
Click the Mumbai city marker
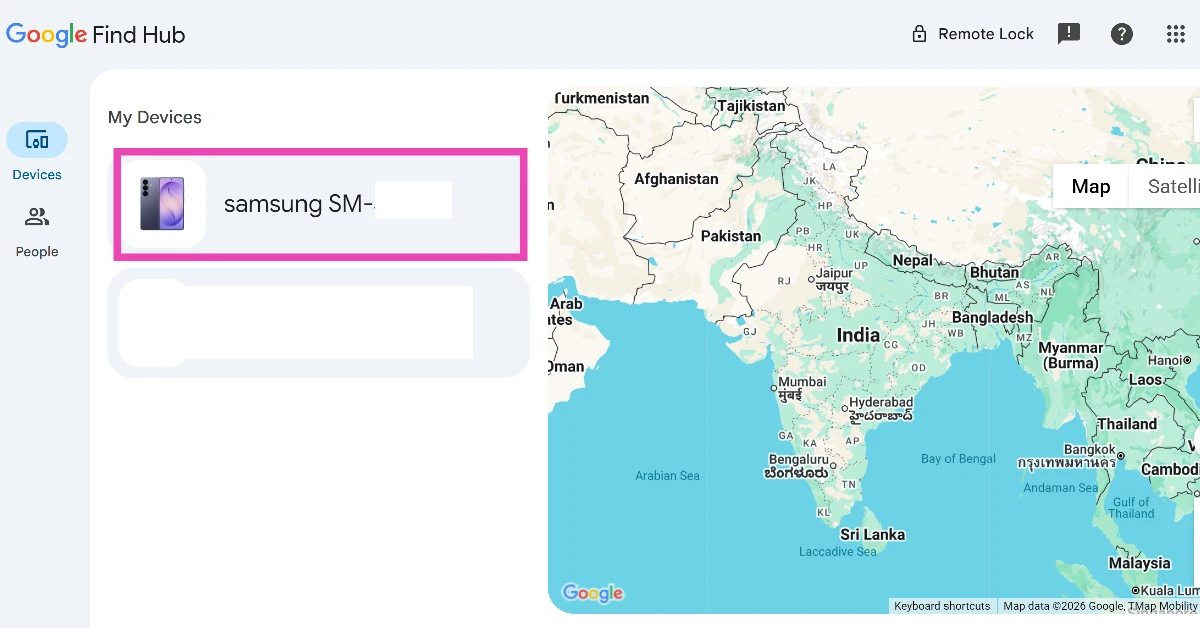pos(773,387)
